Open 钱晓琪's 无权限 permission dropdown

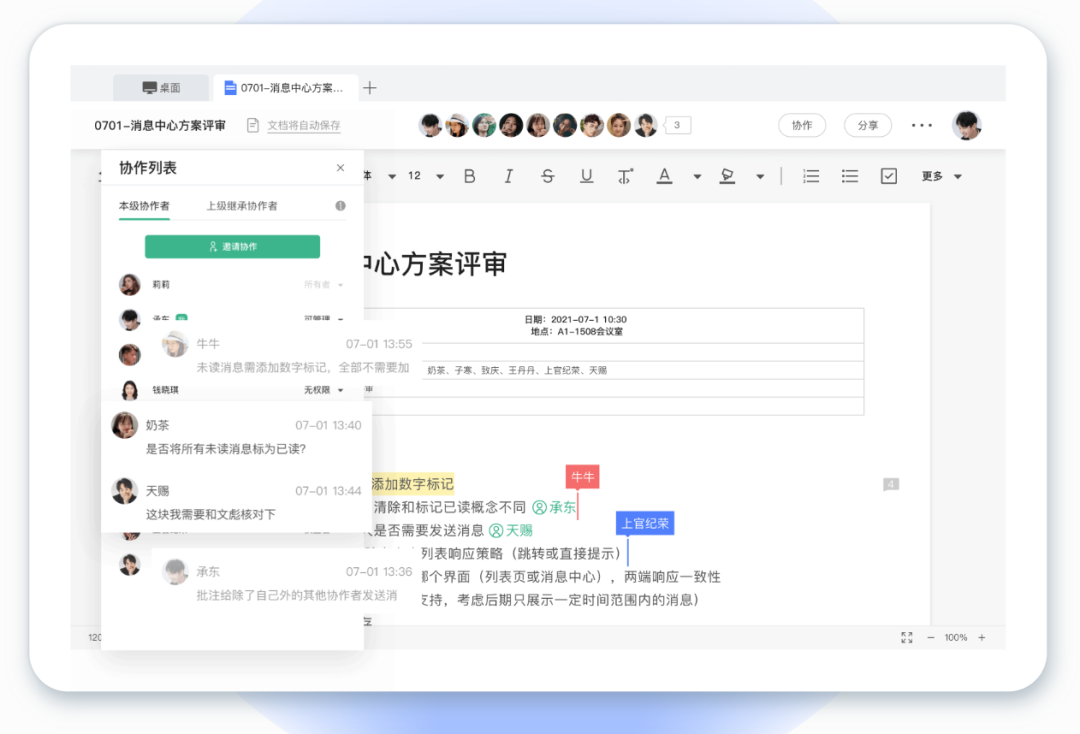[324, 390]
